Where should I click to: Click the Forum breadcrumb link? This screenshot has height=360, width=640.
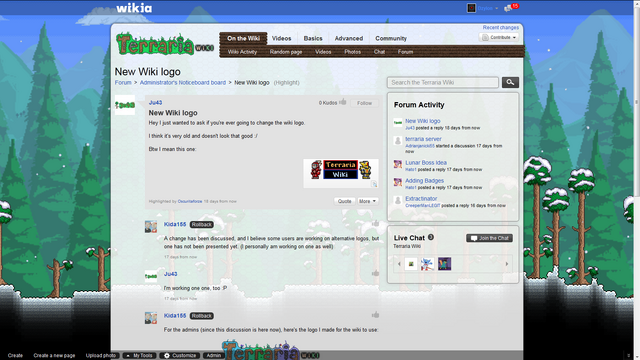[123, 82]
